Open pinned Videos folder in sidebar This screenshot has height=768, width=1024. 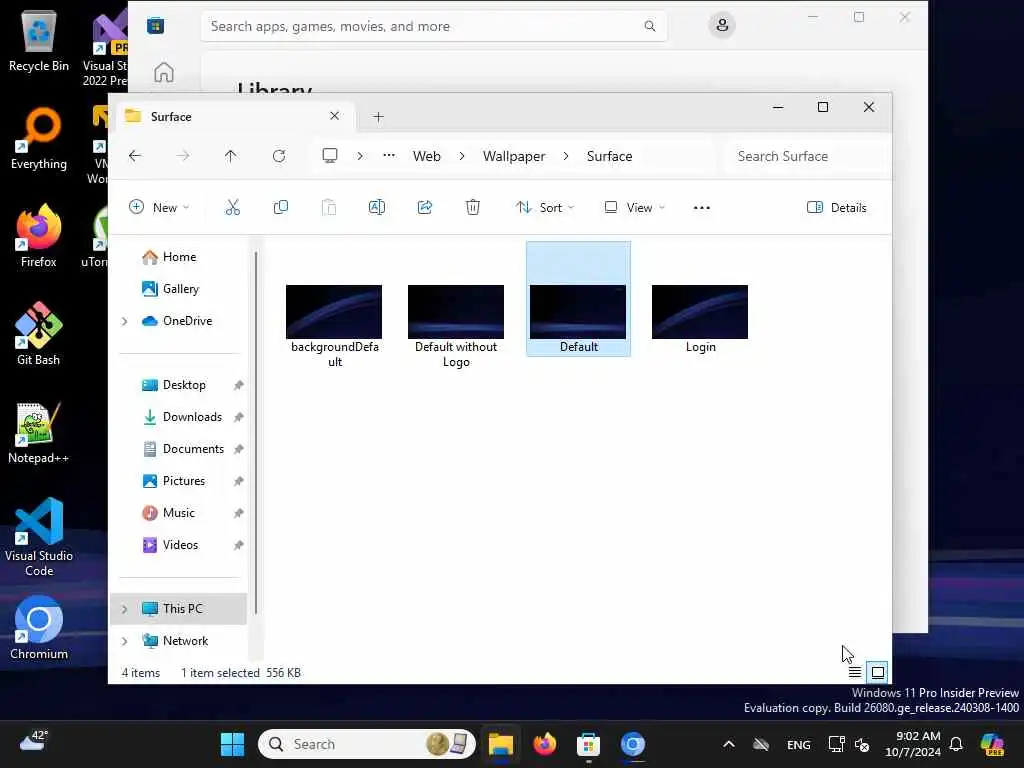coord(180,545)
